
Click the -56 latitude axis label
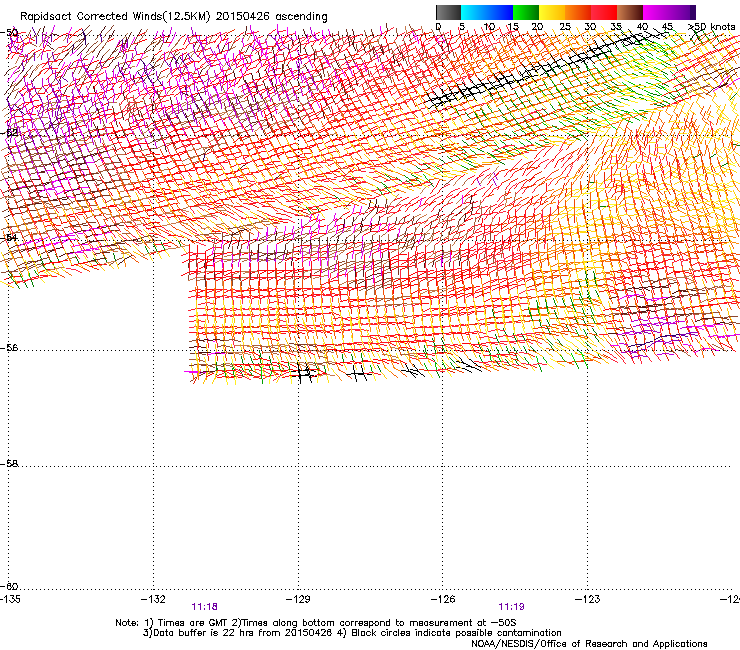tap(9, 347)
